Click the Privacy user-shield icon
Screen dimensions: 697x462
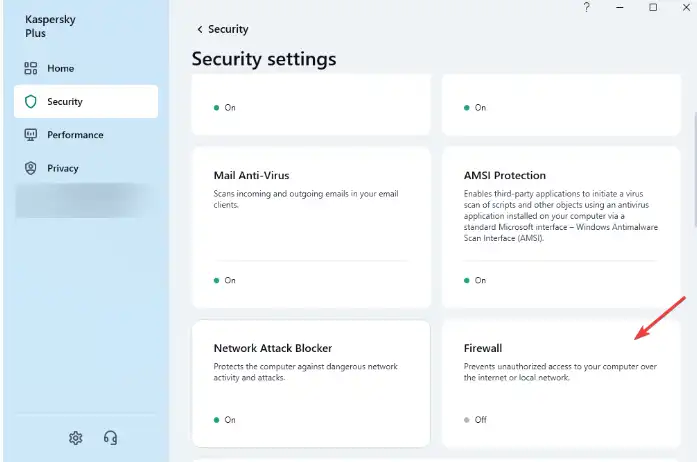click(31, 168)
